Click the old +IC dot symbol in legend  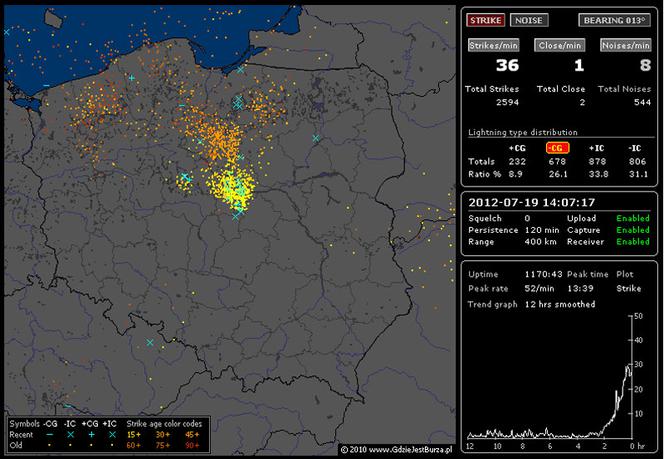(x=112, y=445)
